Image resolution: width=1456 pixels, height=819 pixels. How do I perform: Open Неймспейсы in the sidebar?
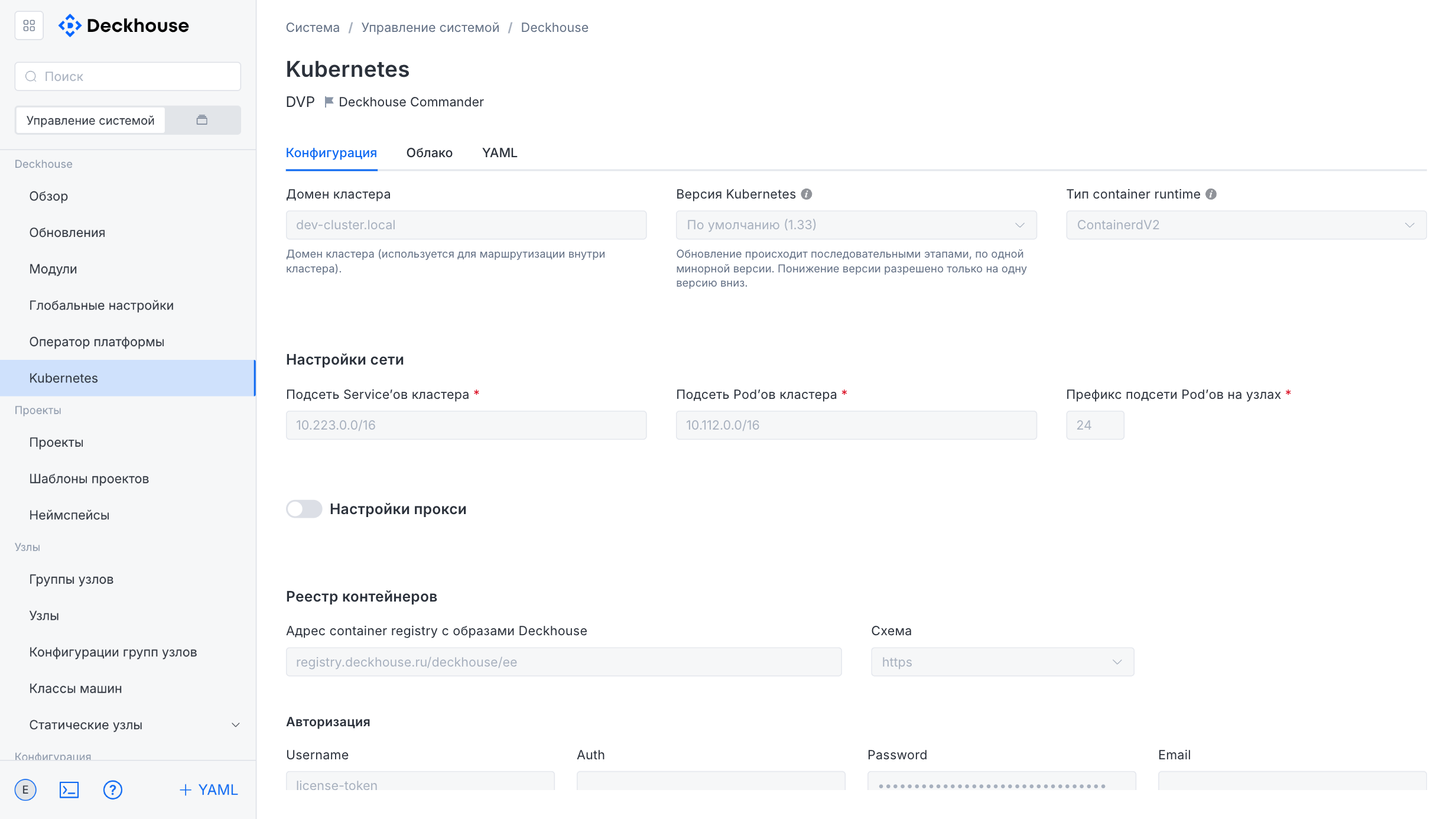[128, 515]
